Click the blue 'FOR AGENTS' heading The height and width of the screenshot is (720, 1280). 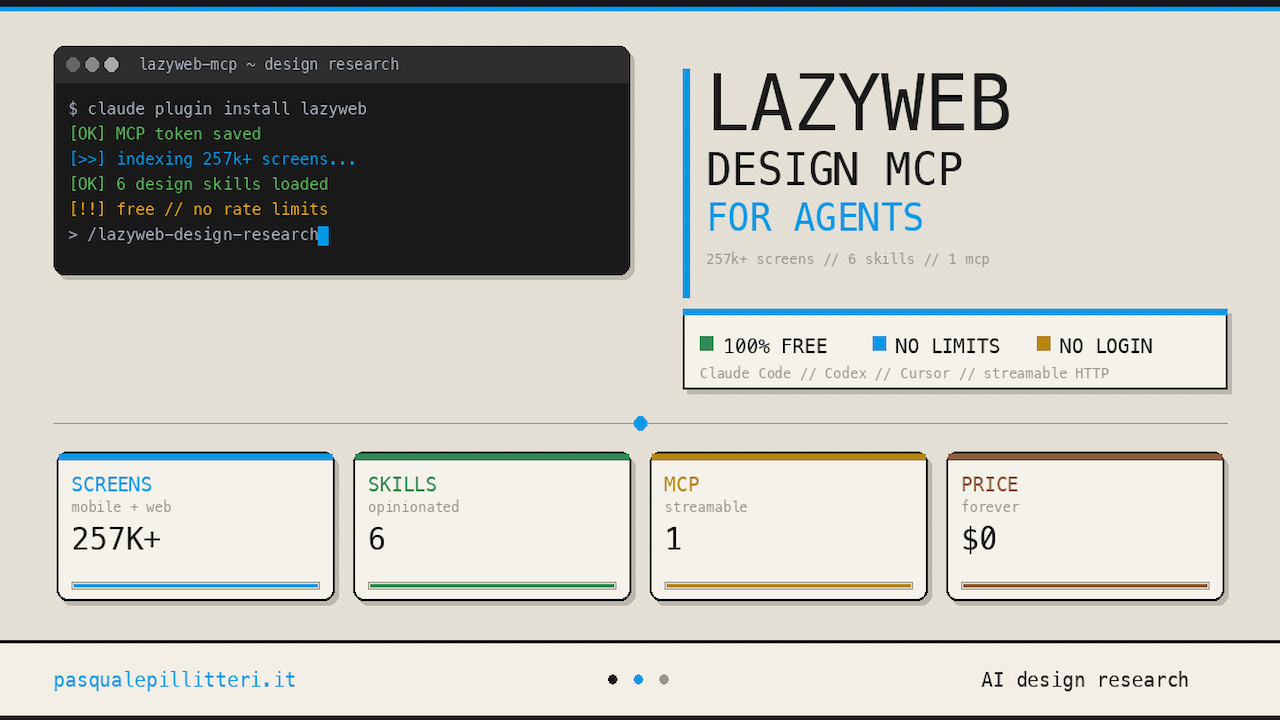(815, 218)
